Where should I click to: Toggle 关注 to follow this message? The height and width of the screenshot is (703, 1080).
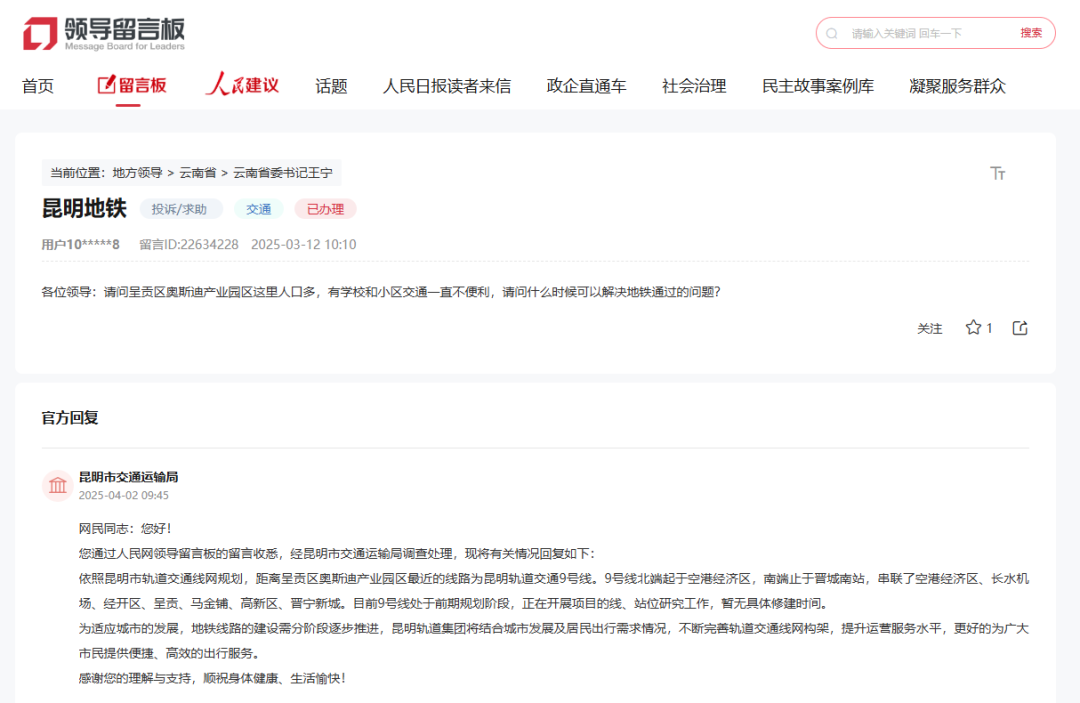coord(932,328)
